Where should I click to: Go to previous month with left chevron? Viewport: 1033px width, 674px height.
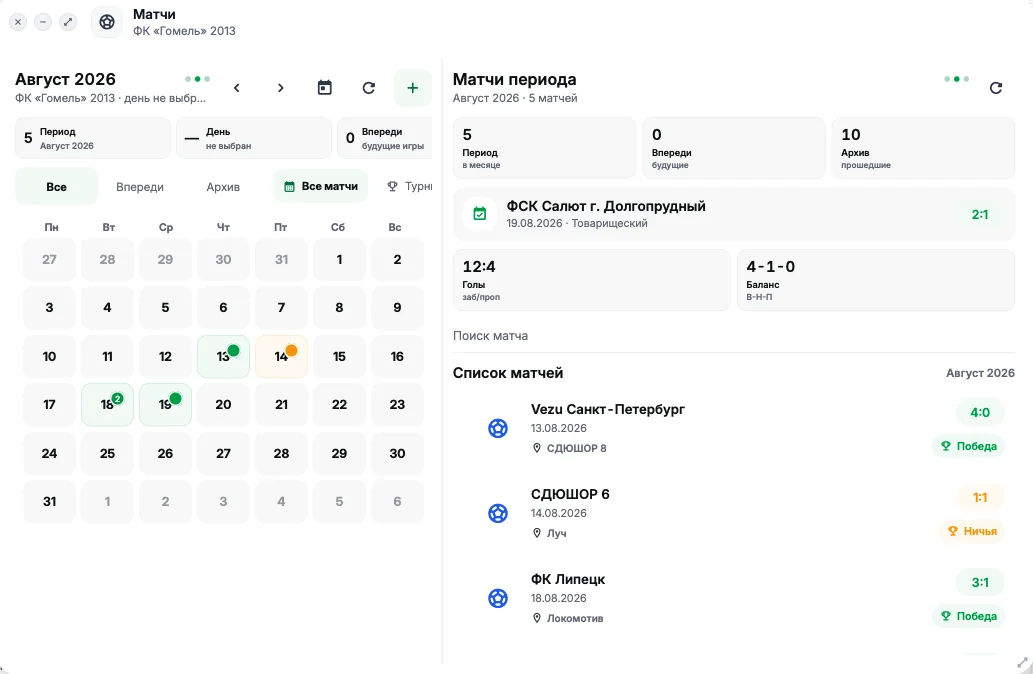pos(237,88)
